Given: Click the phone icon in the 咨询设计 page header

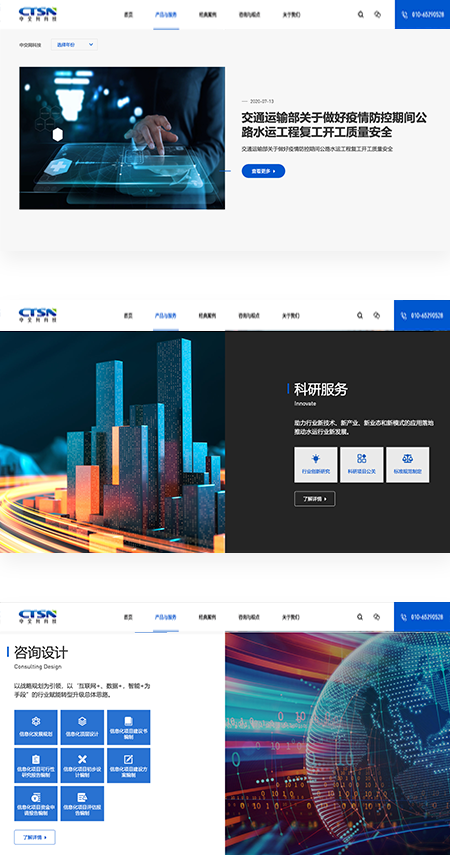Looking at the screenshot, I should 404,617.
